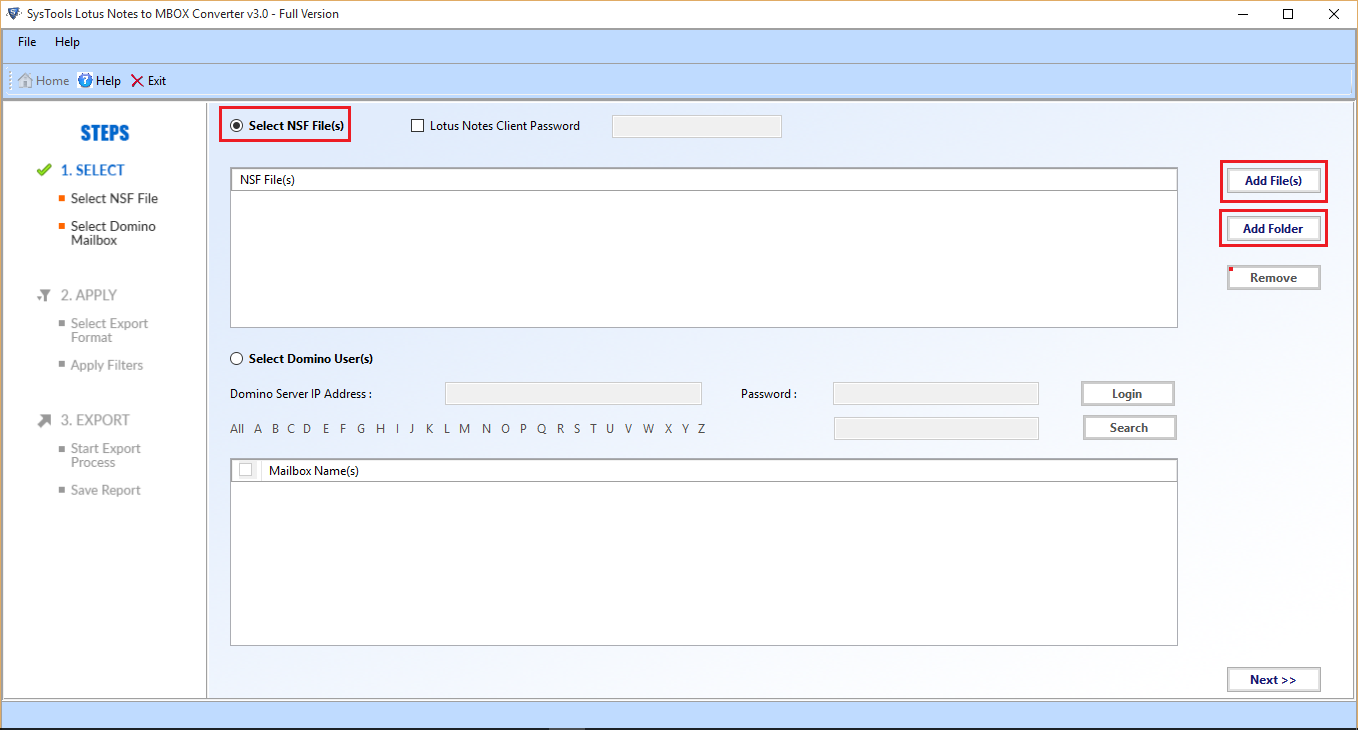Filter mailboxes by letter B
This screenshot has width=1358, height=730.
click(x=275, y=429)
